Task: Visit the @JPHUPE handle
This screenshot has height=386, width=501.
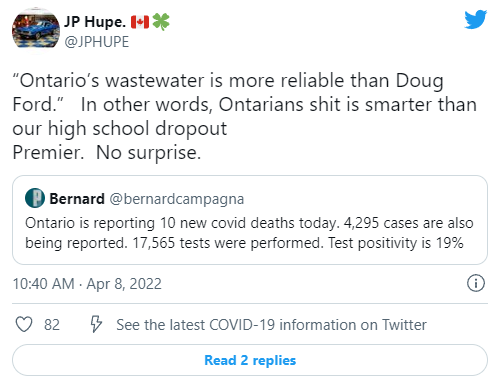Action: pyautogui.click(x=97, y=42)
